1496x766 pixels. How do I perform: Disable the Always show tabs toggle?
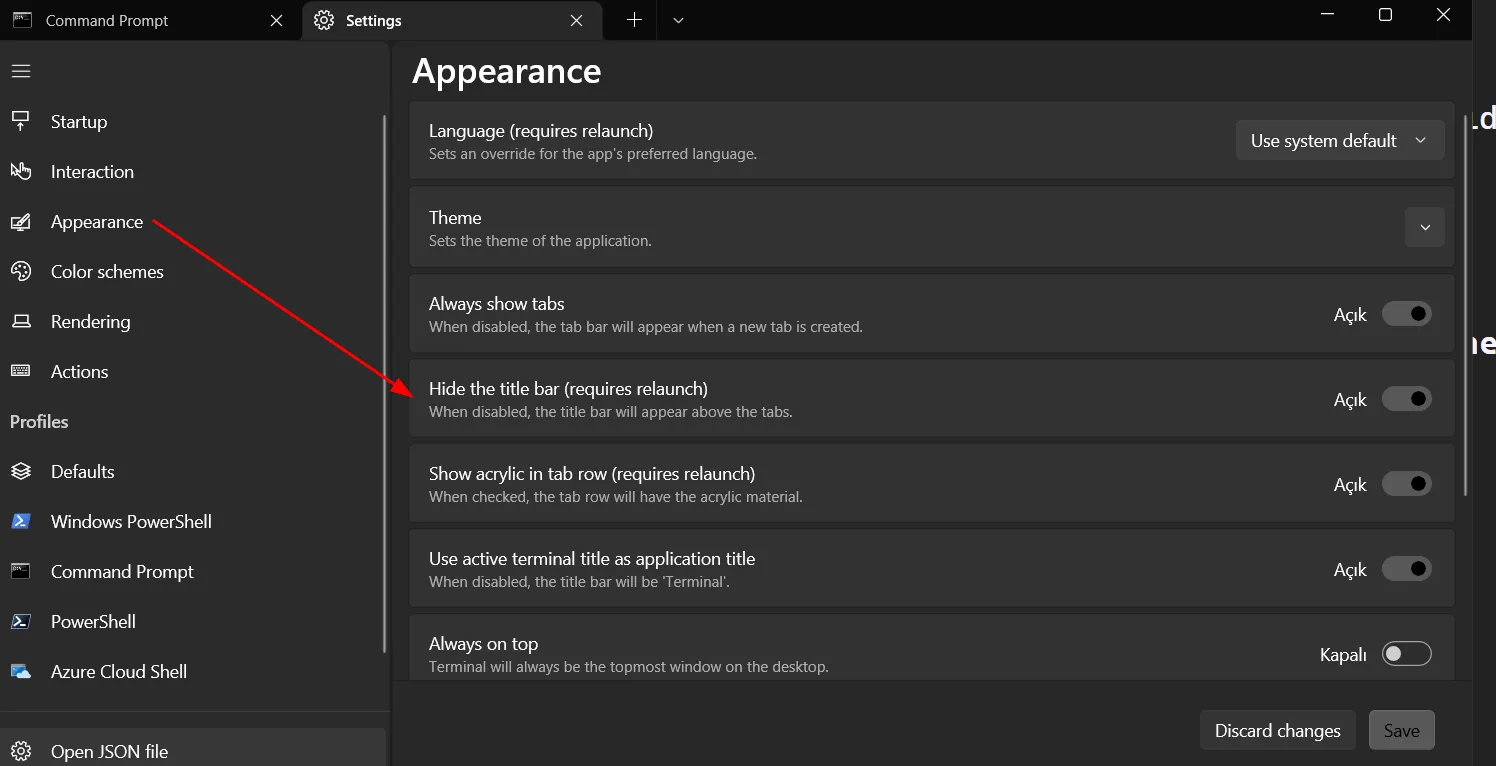point(1407,314)
